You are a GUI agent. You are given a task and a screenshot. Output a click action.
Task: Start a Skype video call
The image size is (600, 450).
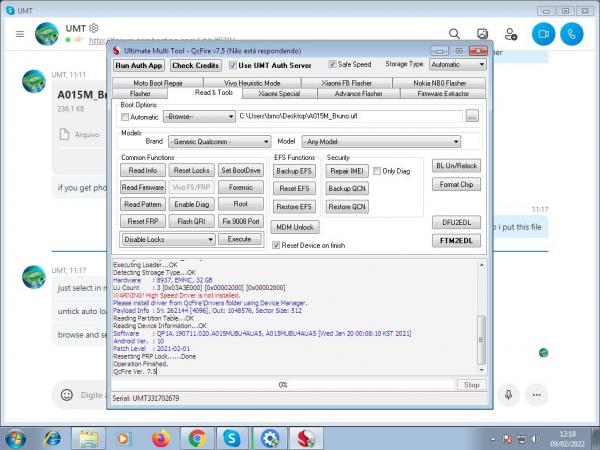tap(543, 34)
